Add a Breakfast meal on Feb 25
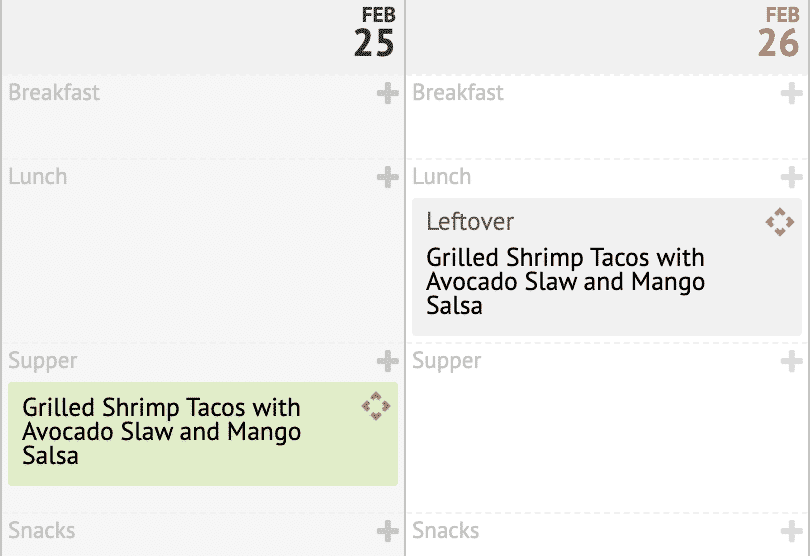The width and height of the screenshot is (810, 556). click(387, 94)
